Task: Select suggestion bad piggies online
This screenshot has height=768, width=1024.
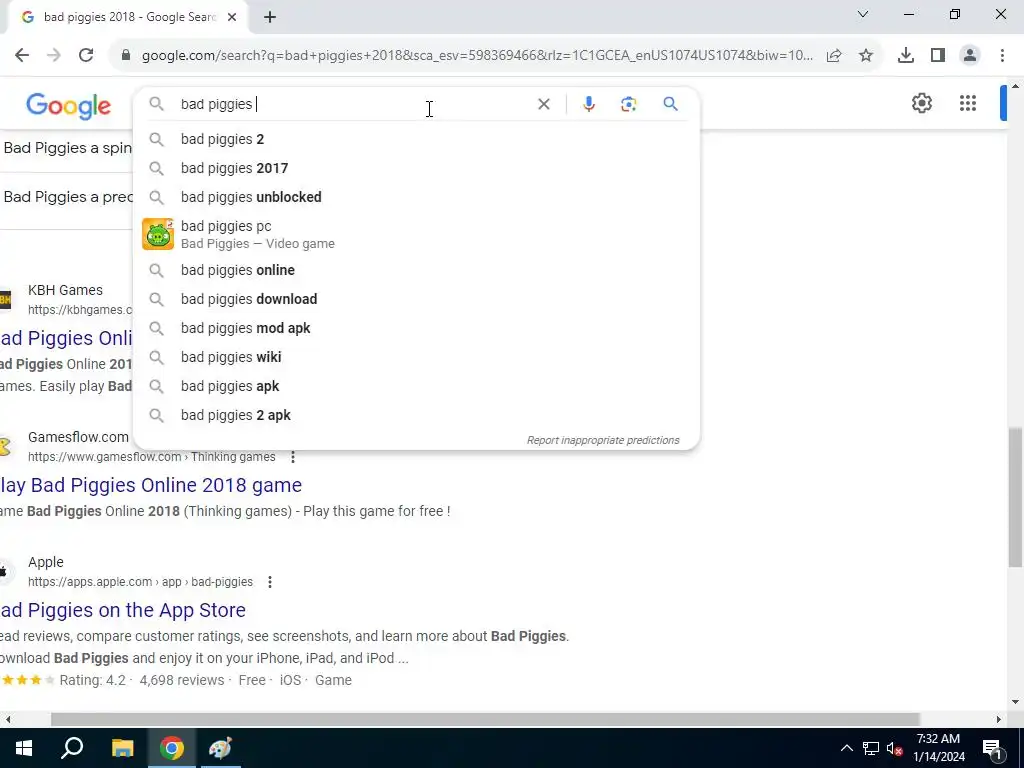Action: coord(416,270)
